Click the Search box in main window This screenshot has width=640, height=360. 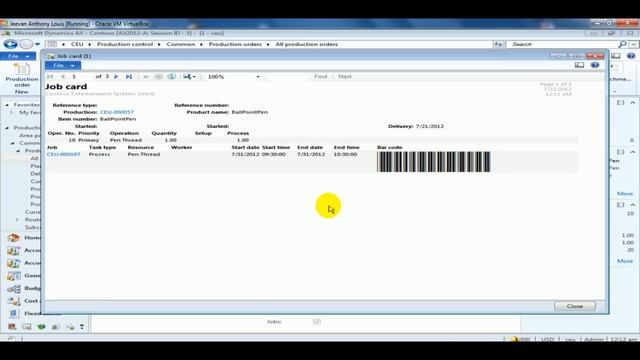point(561,44)
